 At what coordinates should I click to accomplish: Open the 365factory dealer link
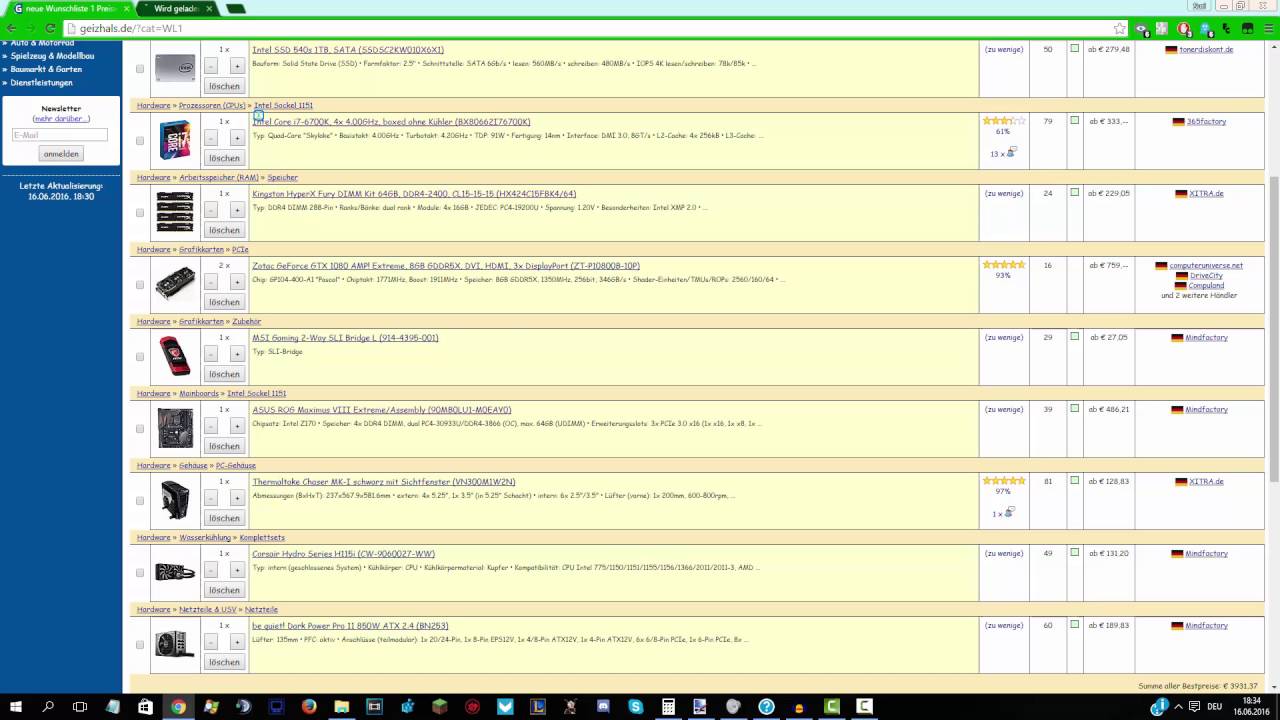1206,121
